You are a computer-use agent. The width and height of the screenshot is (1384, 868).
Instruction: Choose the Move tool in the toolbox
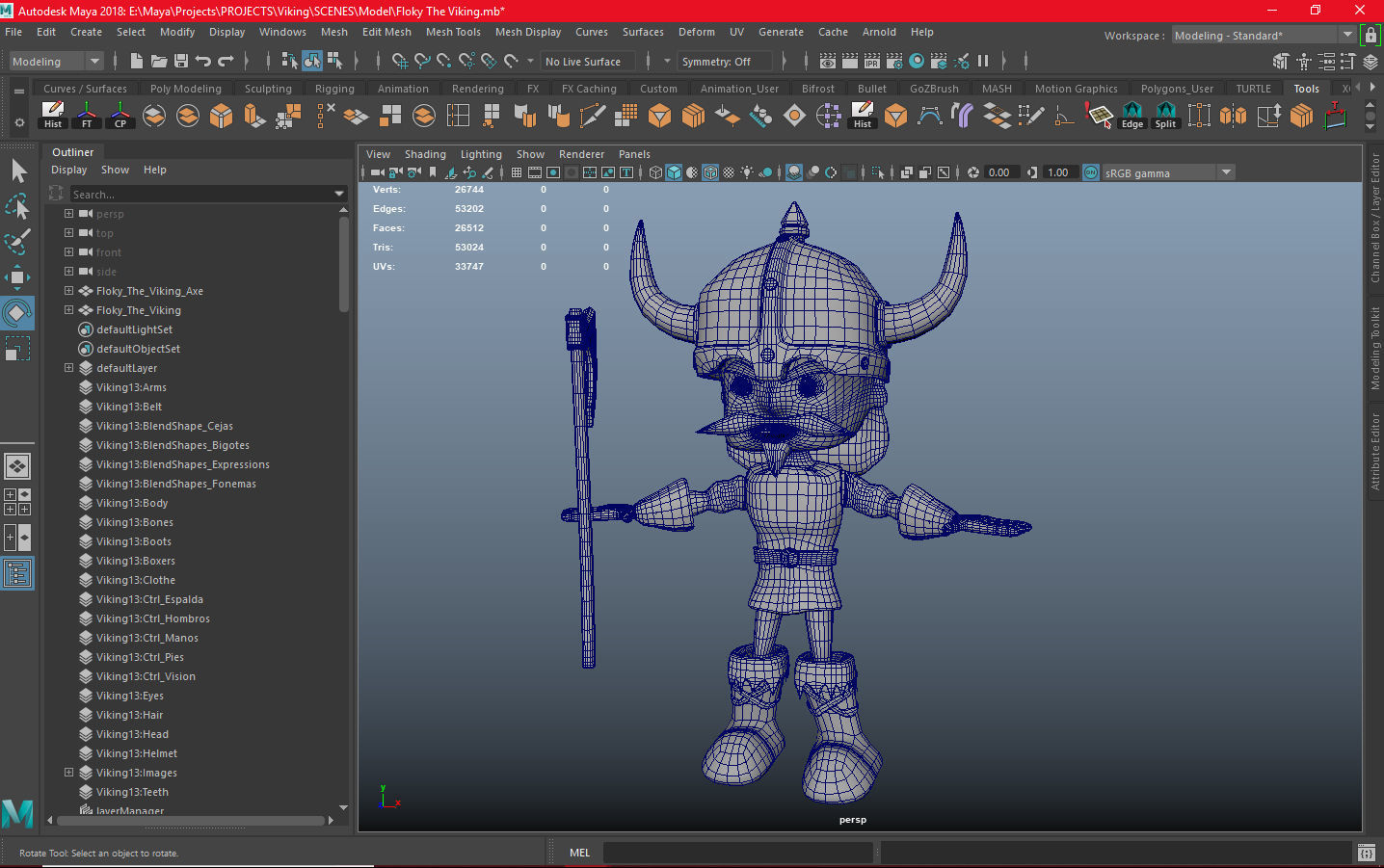click(18, 277)
